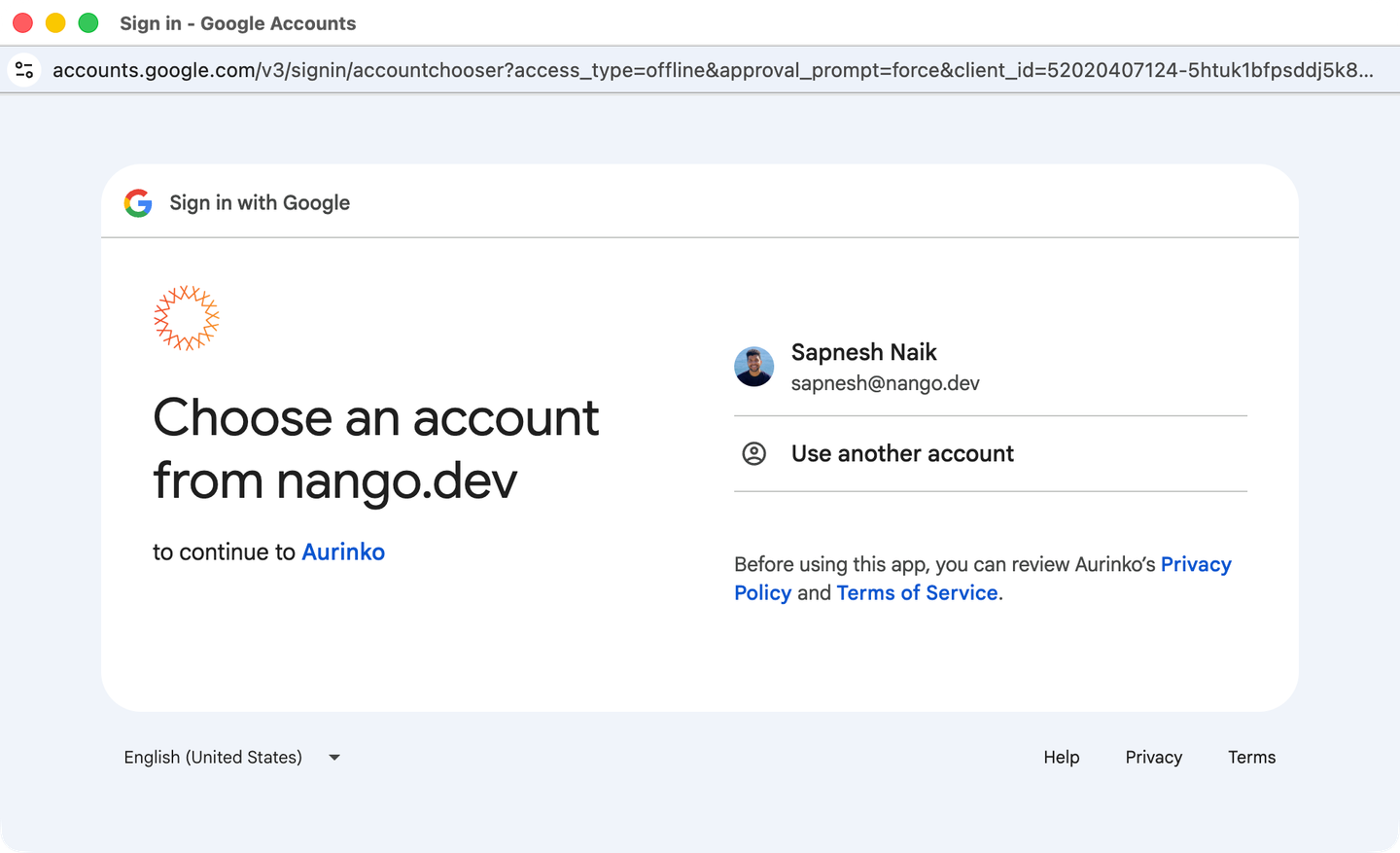Click the Google G logo
This screenshot has width=1400, height=853.
(x=138, y=202)
